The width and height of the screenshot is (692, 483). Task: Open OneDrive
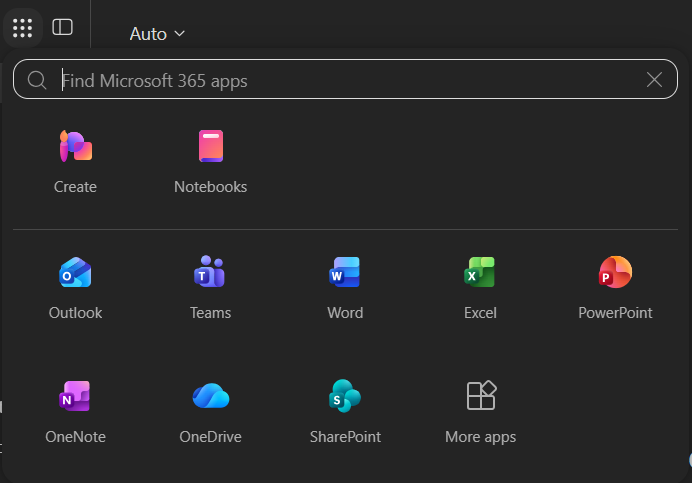[x=211, y=411]
